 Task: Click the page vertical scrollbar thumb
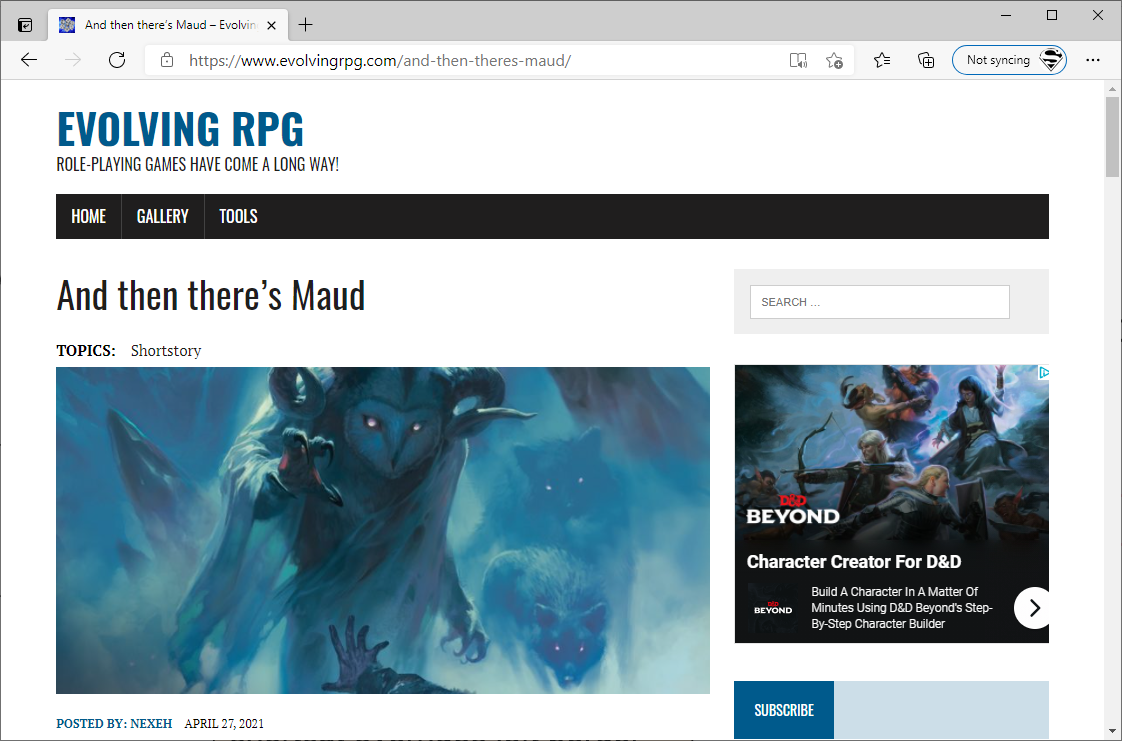[x=1112, y=136]
